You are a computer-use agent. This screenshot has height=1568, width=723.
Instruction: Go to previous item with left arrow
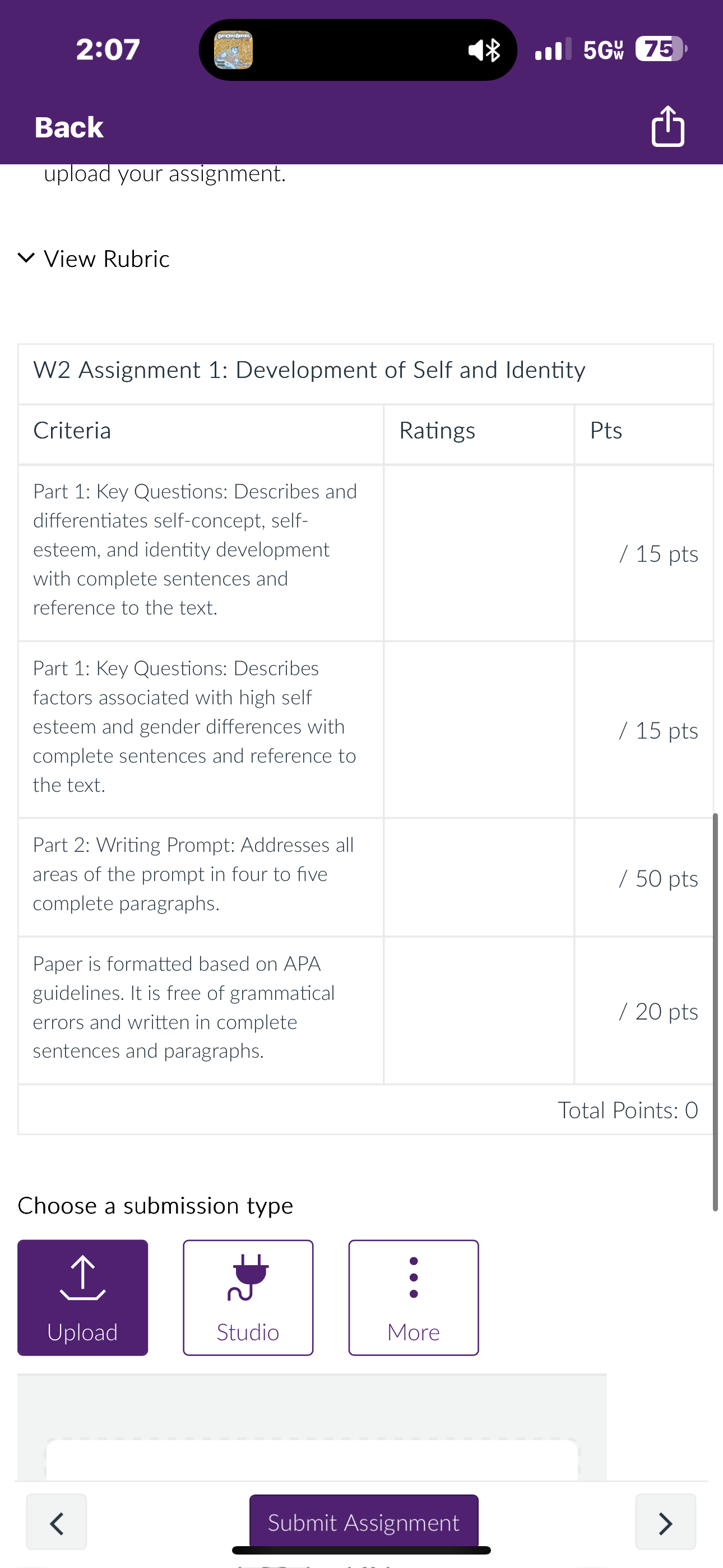pos(57,1522)
